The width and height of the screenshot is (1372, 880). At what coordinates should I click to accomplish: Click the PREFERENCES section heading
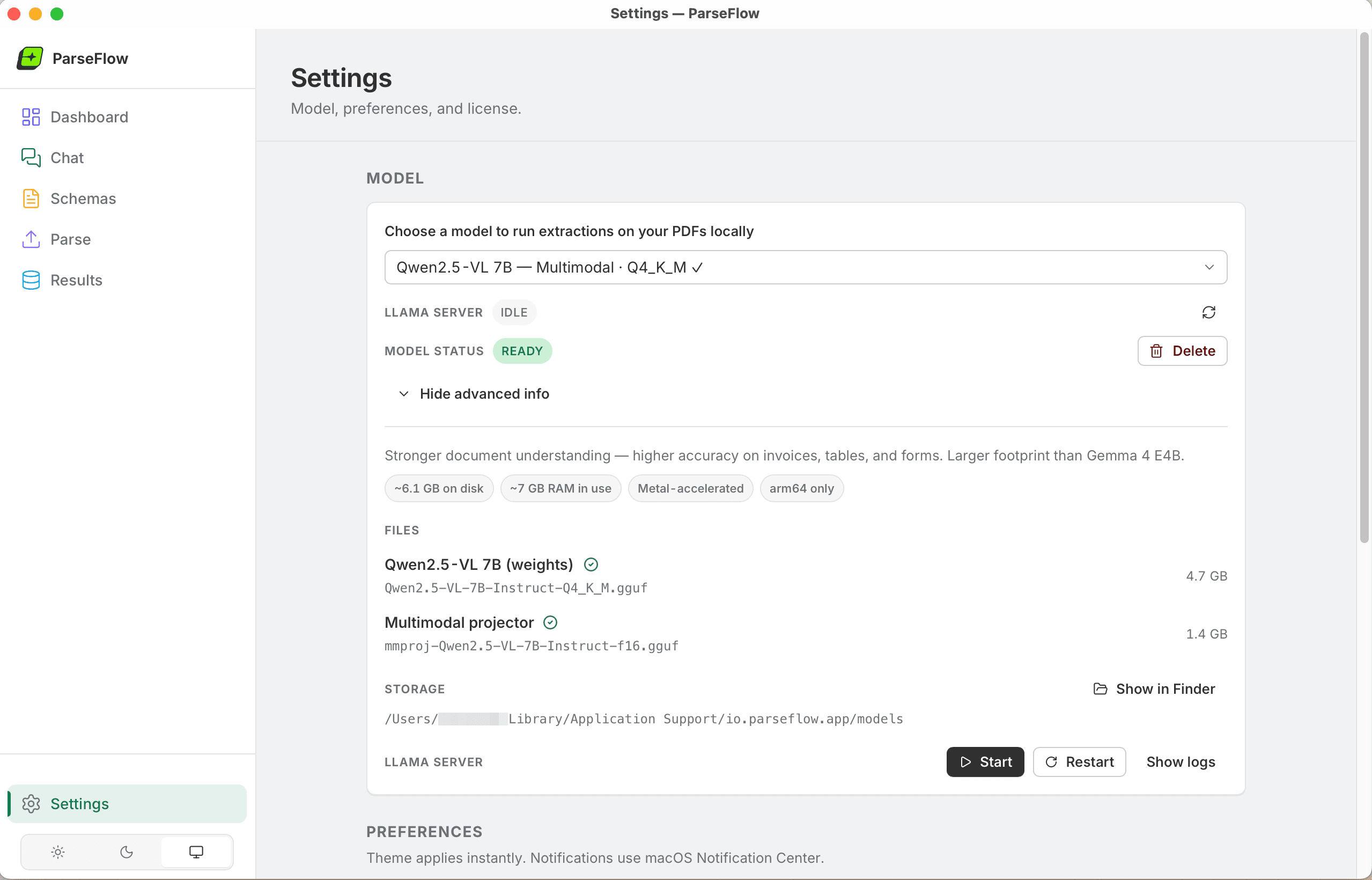pyautogui.click(x=424, y=831)
